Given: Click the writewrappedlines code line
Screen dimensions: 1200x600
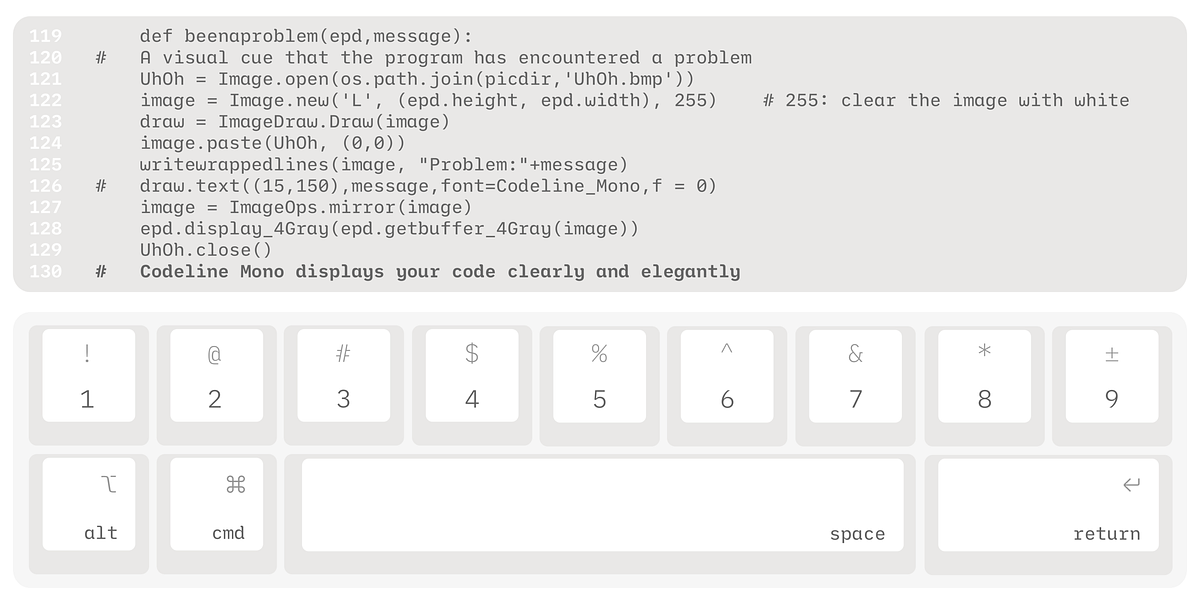Looking at the screenshot, I should [x=384, y=164].
